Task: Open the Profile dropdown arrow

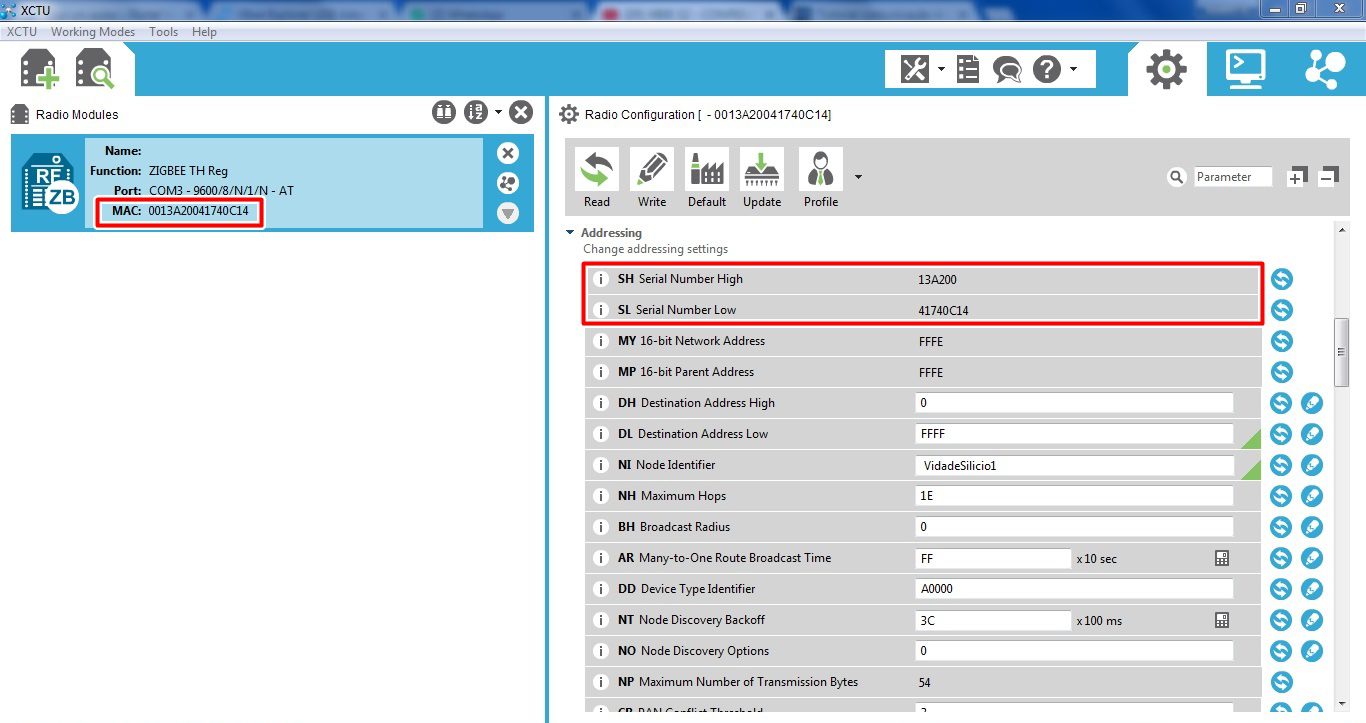Action: coord(858,178)
